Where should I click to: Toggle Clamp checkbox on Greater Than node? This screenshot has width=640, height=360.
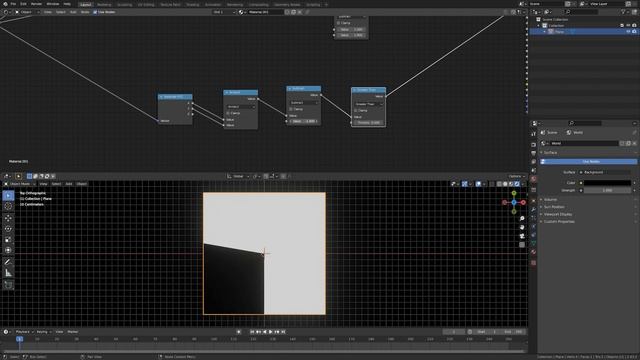coord(356,110)
